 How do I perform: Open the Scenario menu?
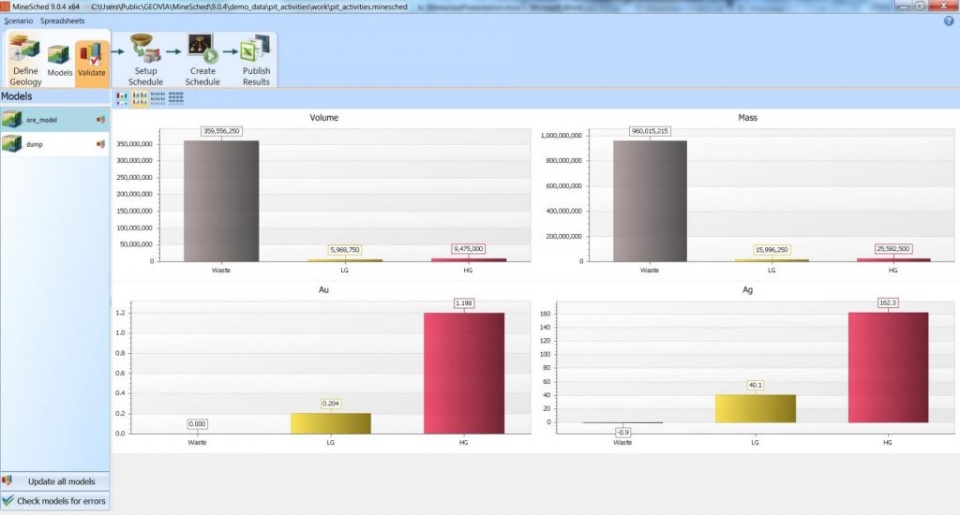pos(18,21)
